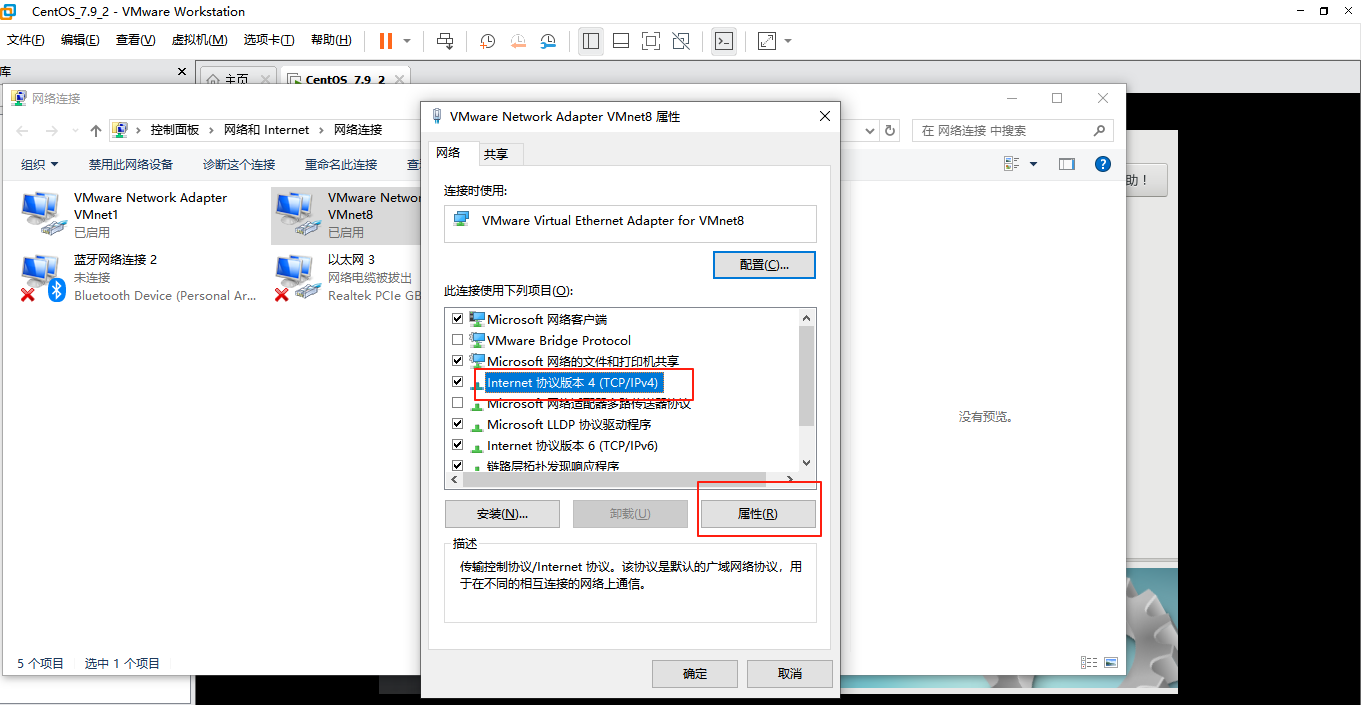The height and width of the screenshot is (705, 1361).
Task: Switch to large icons from status bar
Action: tap(1110, 662)
